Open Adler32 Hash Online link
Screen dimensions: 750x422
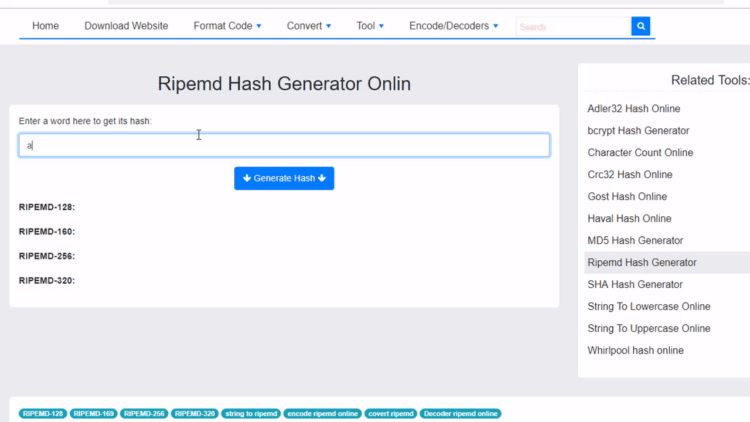pyautogui.click(x=634, y=108)
